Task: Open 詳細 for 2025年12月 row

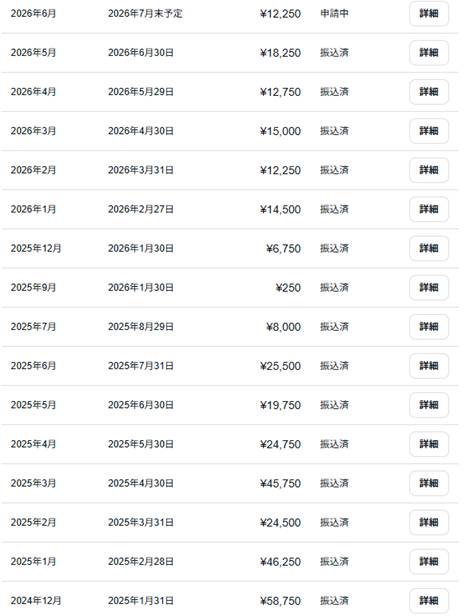Action: click(x=429, y=248)
